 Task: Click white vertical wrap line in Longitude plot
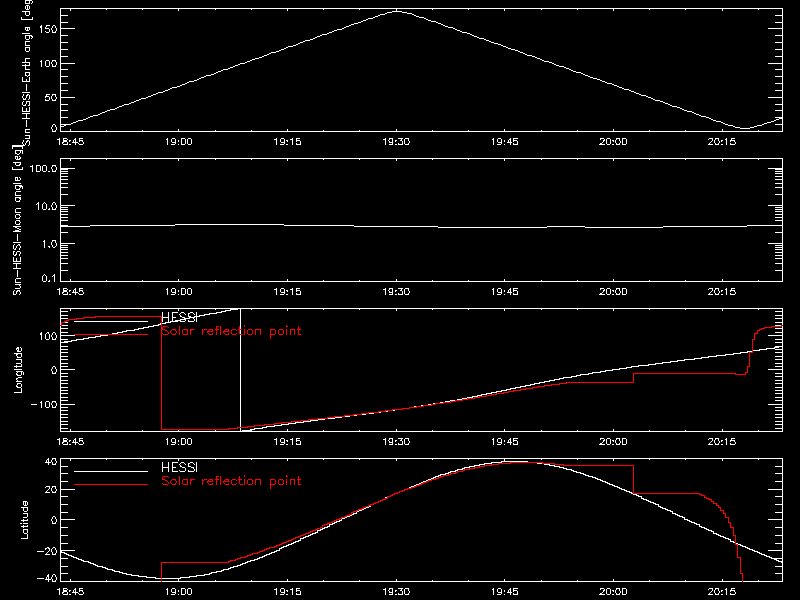coord(240,369)
